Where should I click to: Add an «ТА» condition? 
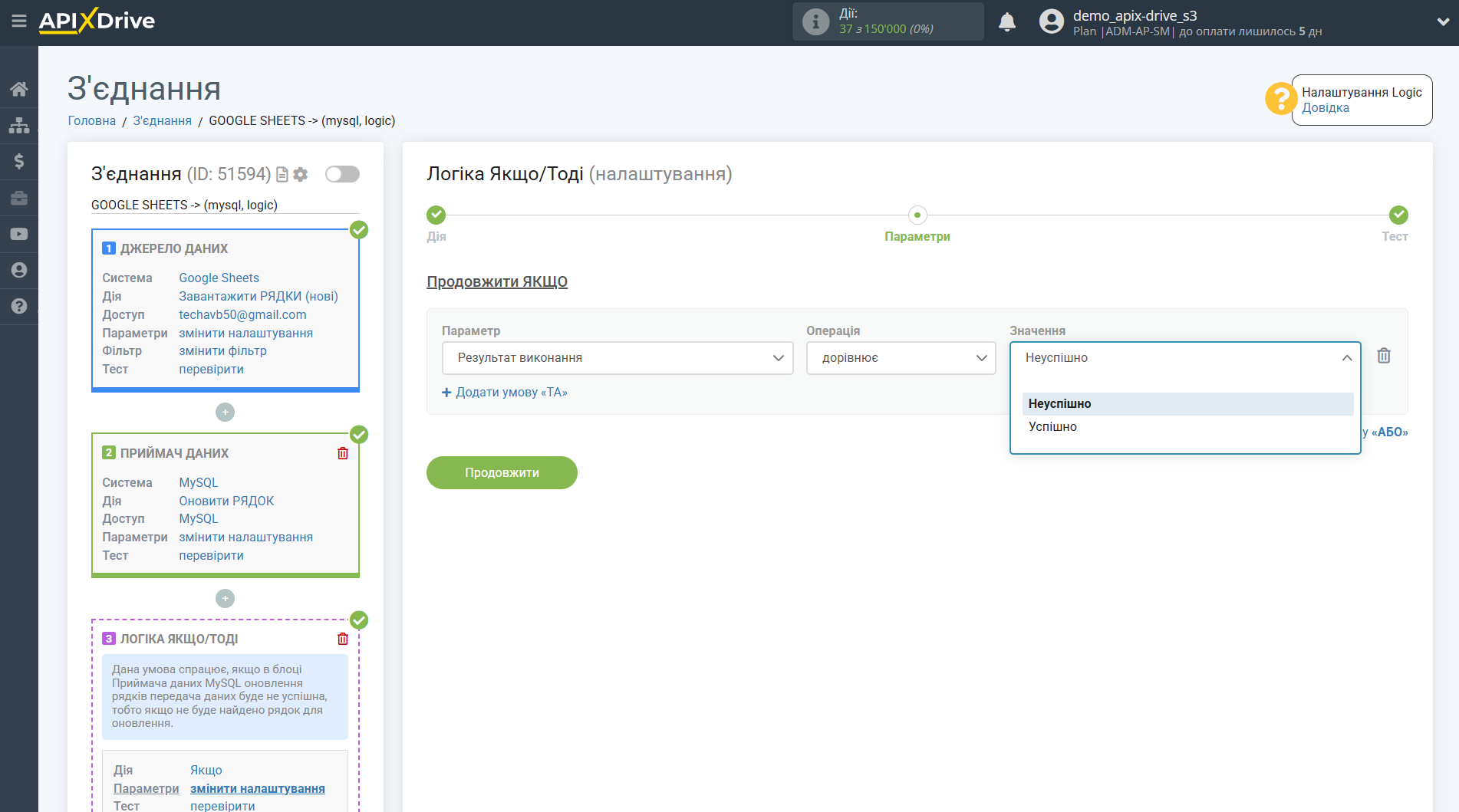point(505,393)
